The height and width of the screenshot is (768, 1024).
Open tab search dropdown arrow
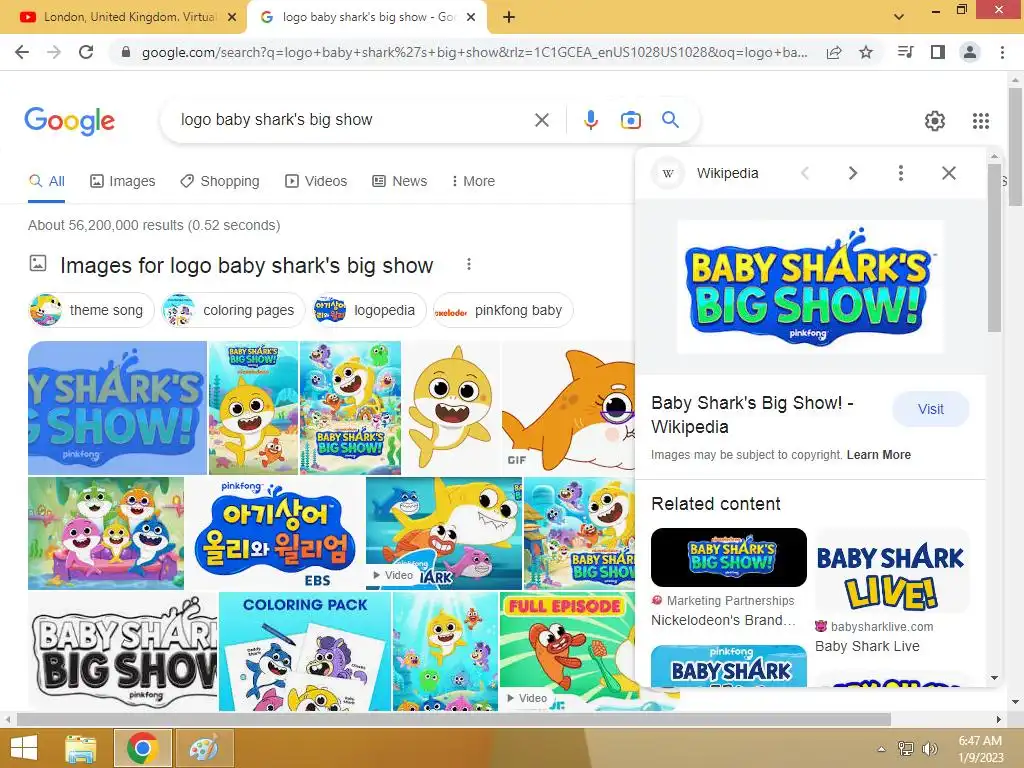(x=899, y=16)
